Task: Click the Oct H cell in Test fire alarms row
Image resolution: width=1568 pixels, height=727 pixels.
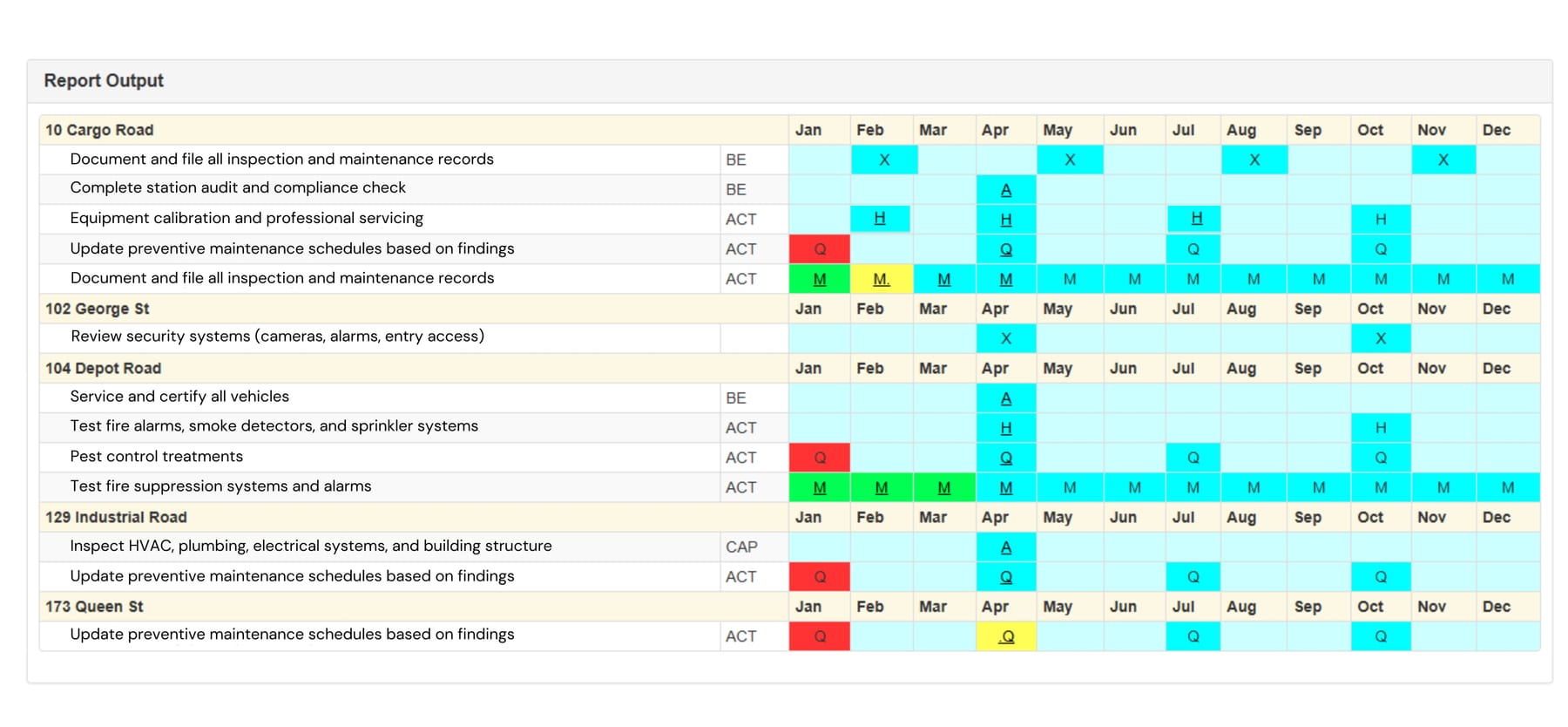Action: pos(1381,428)
